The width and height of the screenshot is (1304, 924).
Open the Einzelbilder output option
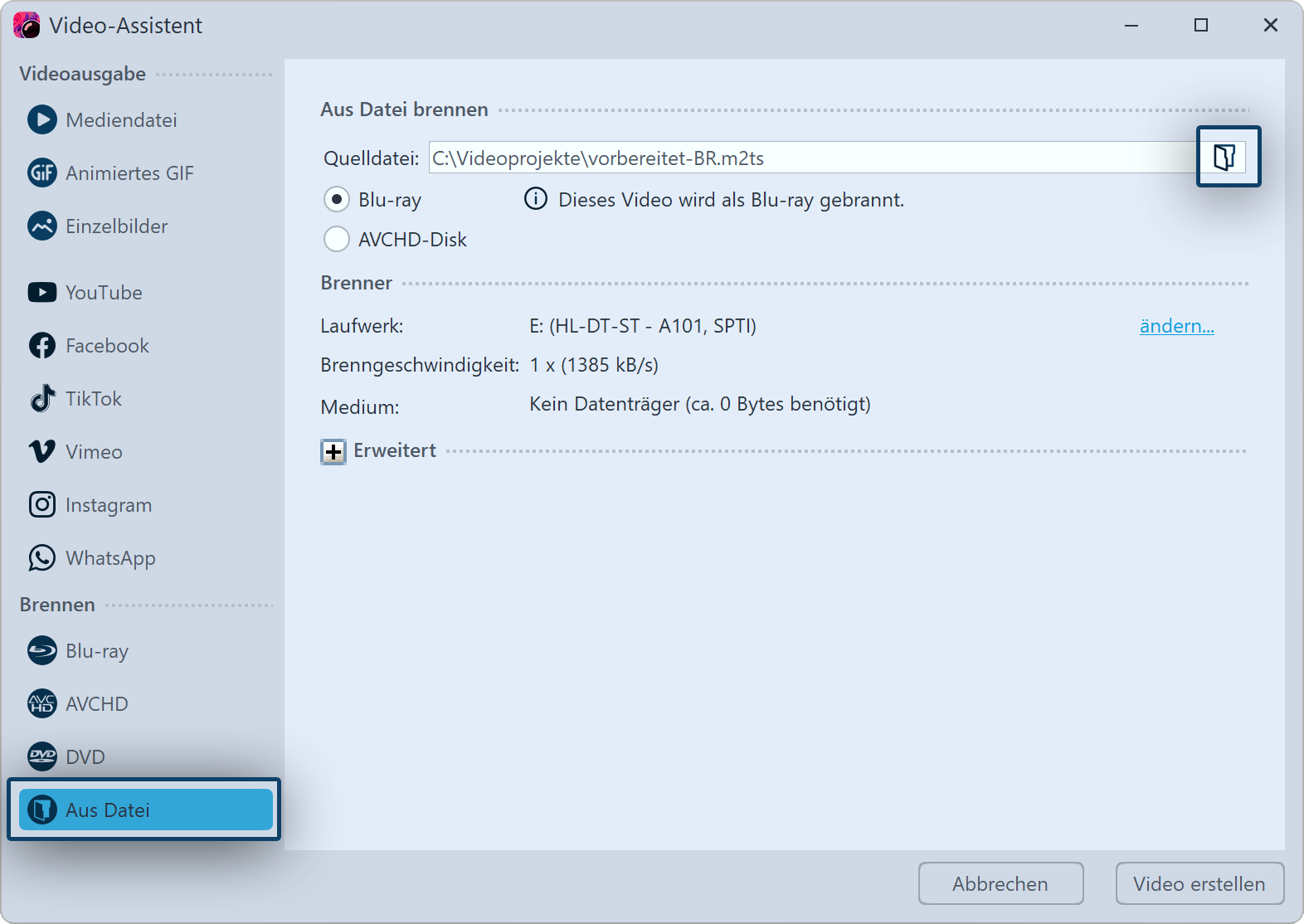(116, 226)
